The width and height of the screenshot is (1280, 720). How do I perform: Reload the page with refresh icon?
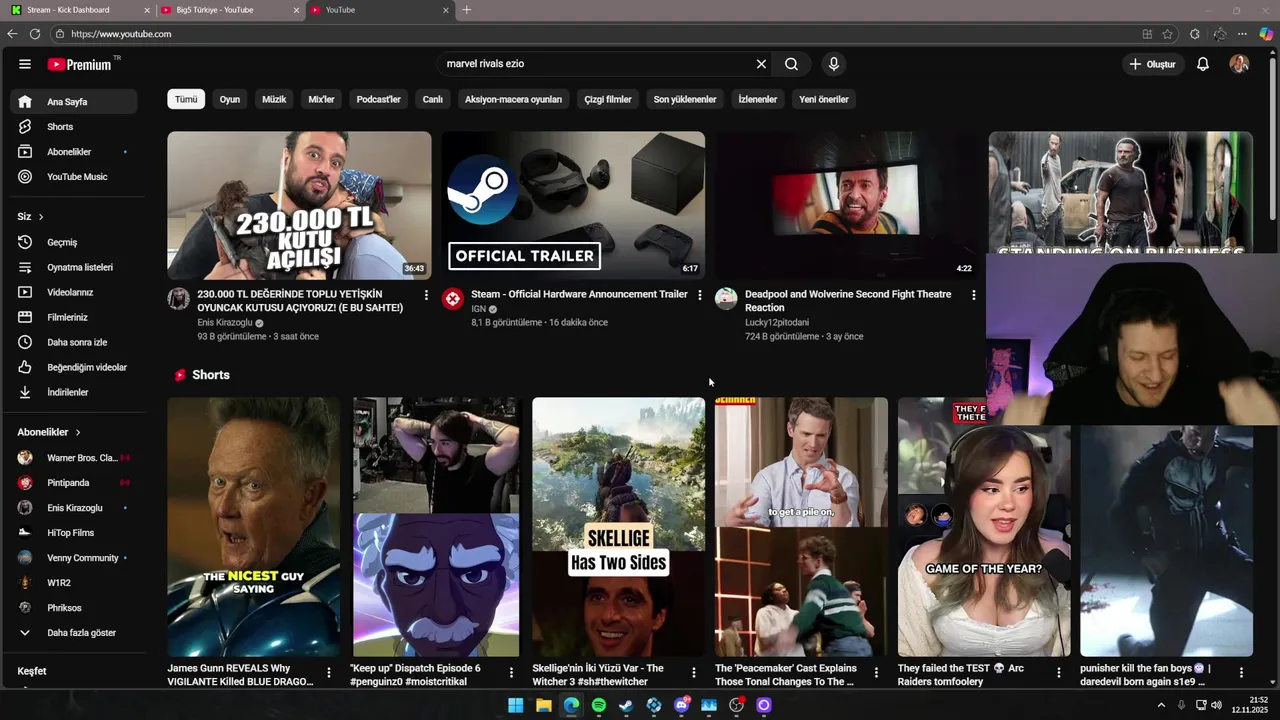(35, 34)
